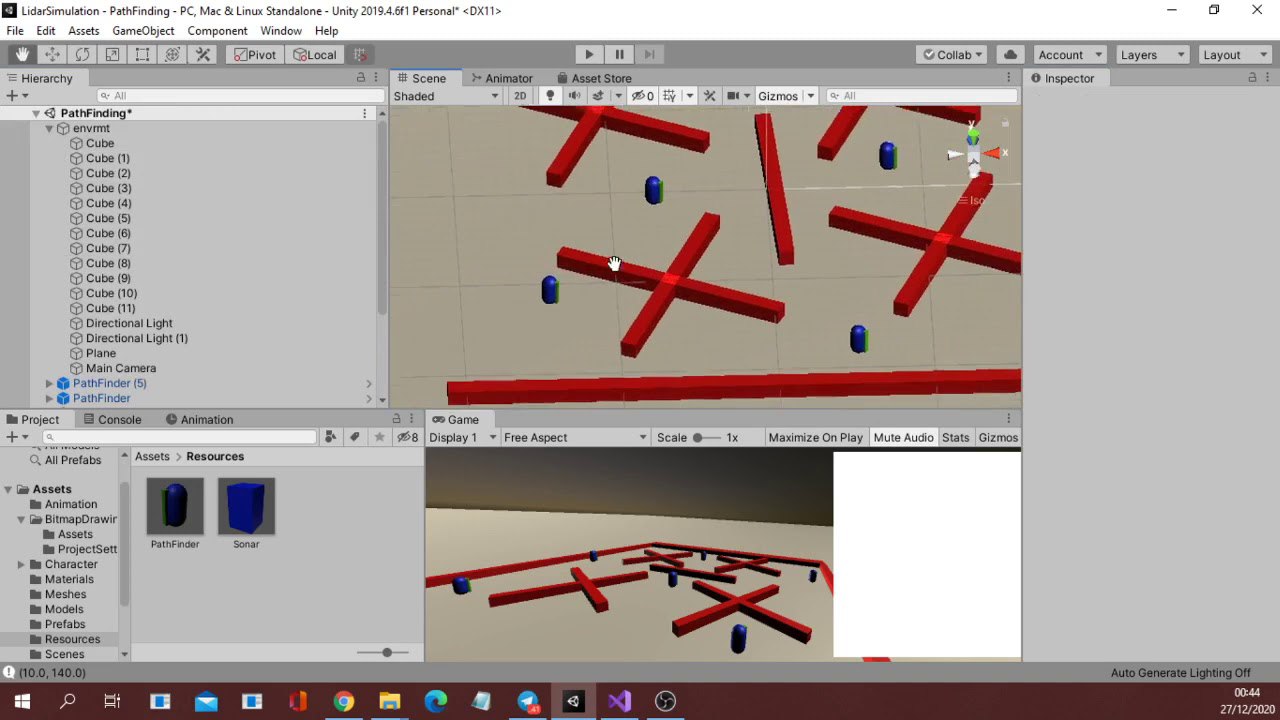This screenshot has height=720, width=1280.
Task: Expand PathFinder (5) in Hierarchy
Action: [x=49, y=383]
